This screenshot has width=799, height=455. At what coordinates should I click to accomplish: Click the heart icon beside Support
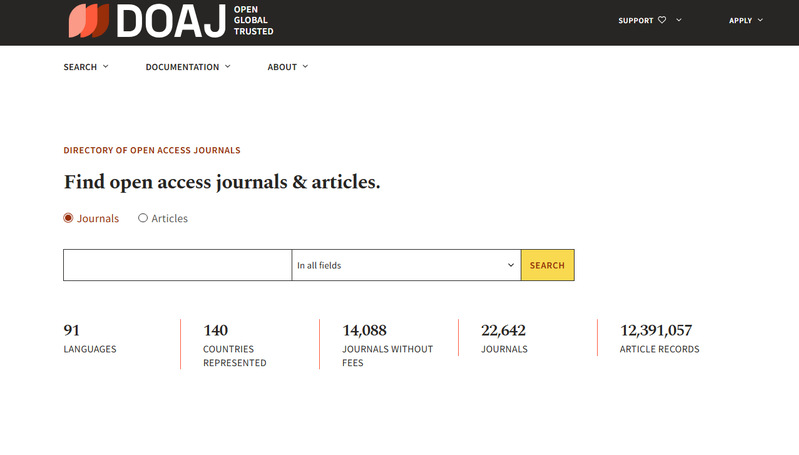pos(662,20)
